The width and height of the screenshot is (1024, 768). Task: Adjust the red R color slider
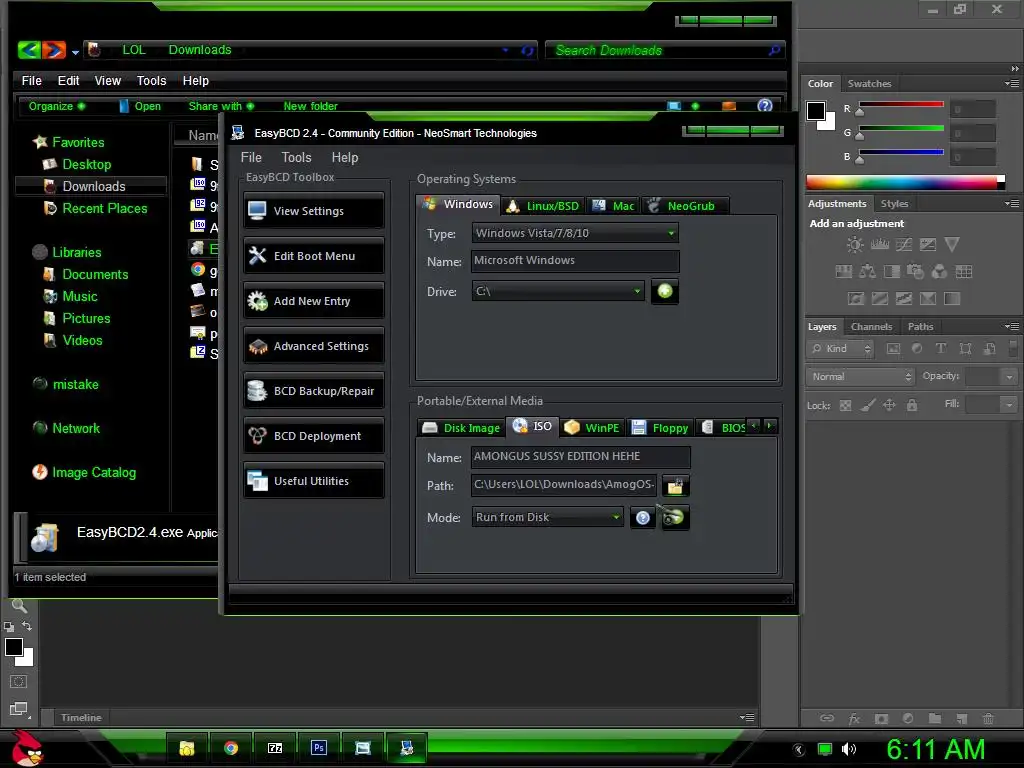(x=901, y=106)
